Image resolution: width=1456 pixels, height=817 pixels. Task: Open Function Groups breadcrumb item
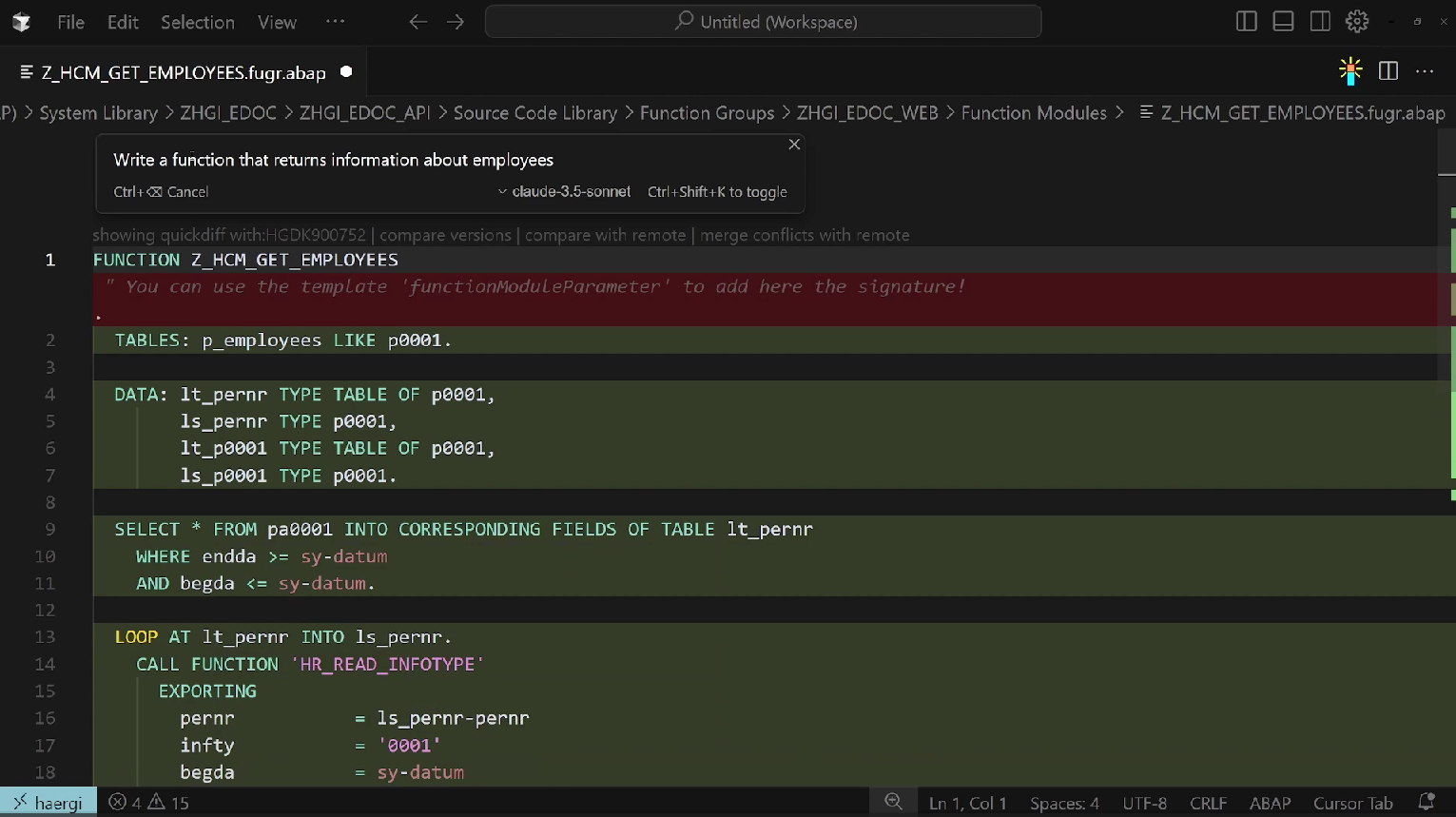click(707, 113)
